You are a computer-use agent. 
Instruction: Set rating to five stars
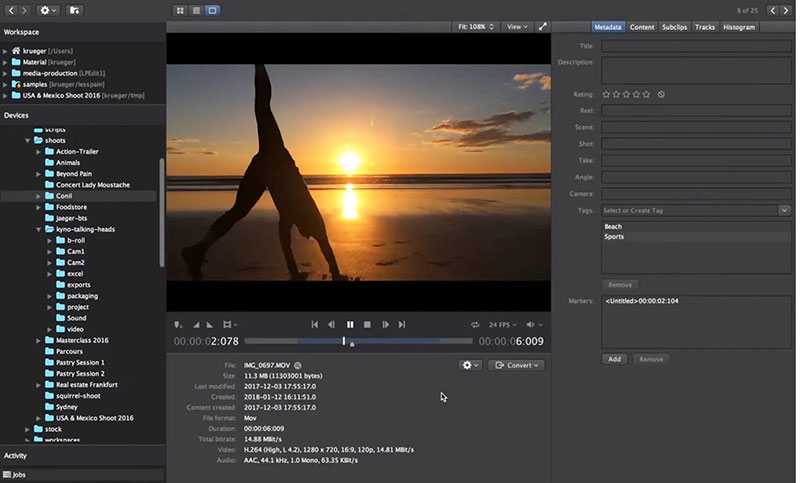click(x=646, y=94)
